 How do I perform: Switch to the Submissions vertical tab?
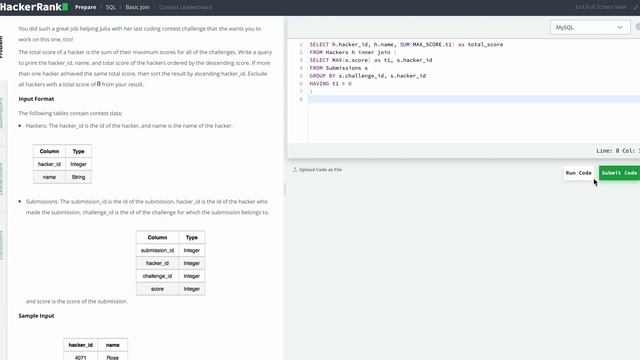tap(2, 113)
